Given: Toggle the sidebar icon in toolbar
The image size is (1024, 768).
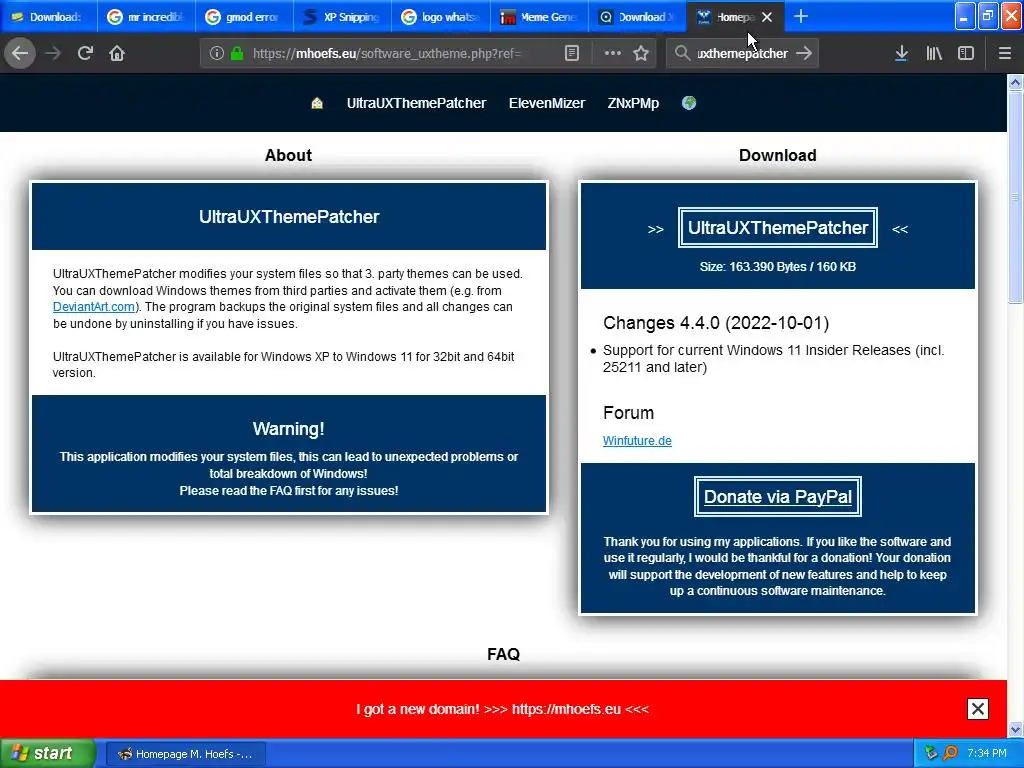Looking at the screenshot, I should (966, 53).
